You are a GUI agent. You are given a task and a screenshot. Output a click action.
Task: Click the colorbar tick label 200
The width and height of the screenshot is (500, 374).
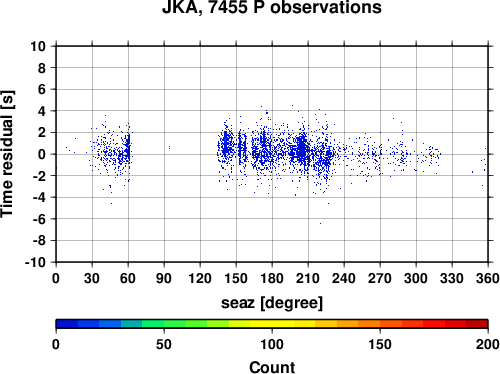coord(488,344)
